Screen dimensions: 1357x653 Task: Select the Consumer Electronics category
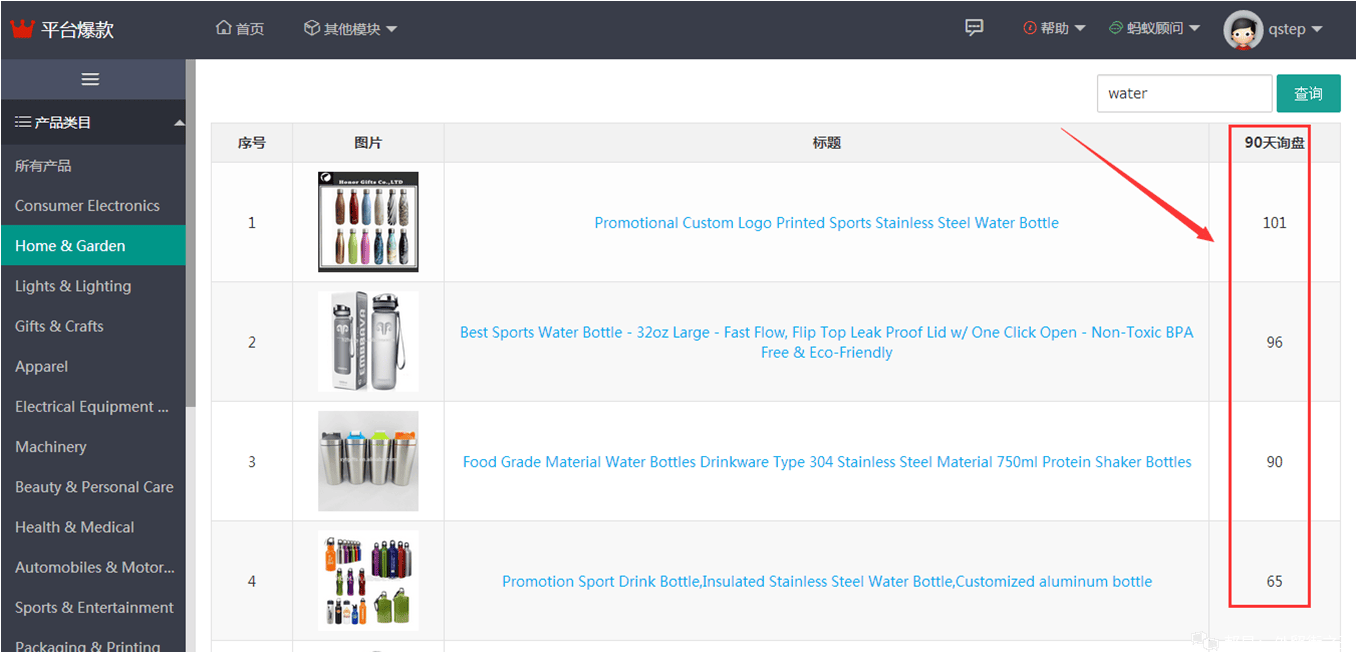coord(87,206)
